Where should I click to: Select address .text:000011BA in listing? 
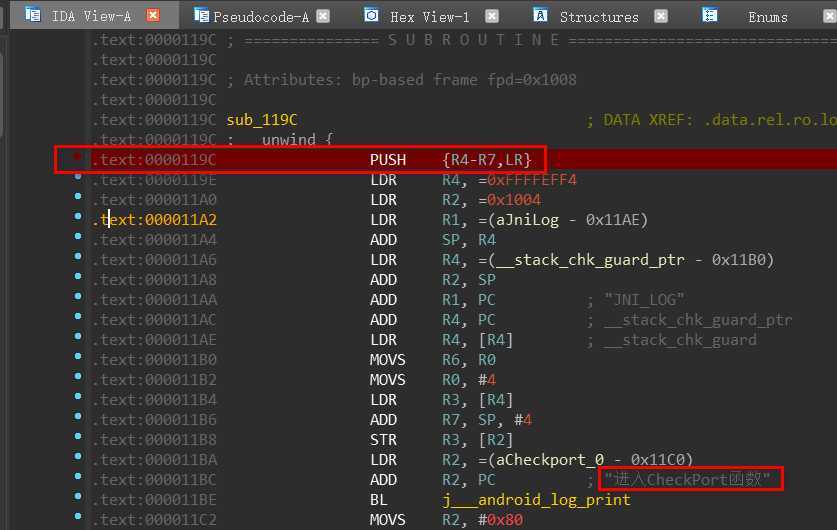(x=154, y=460)
